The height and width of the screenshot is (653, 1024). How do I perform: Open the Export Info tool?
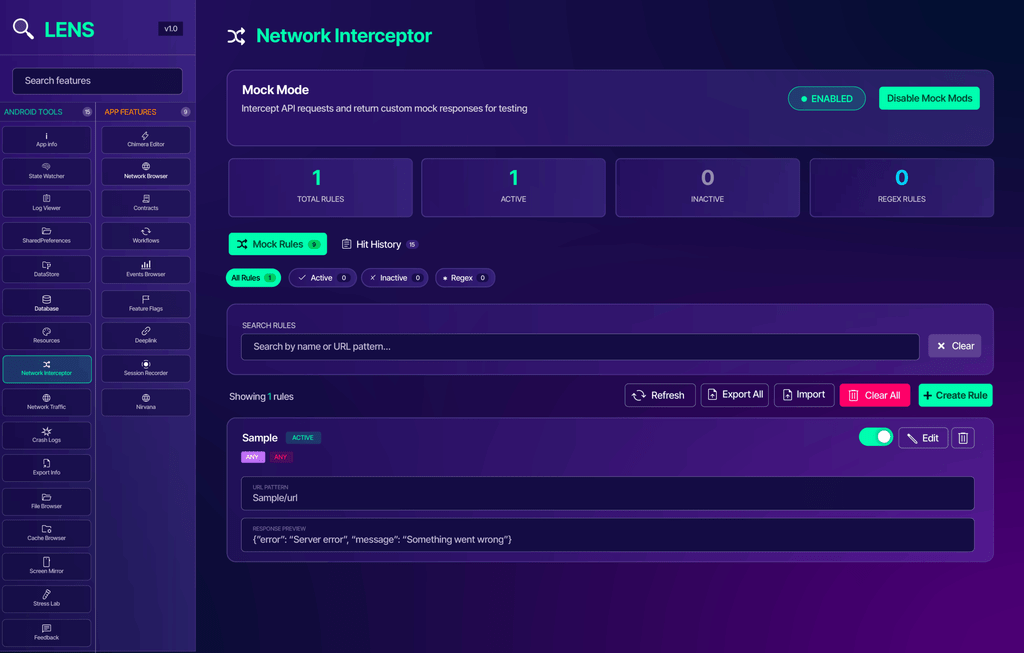click(x=46, y=468)
